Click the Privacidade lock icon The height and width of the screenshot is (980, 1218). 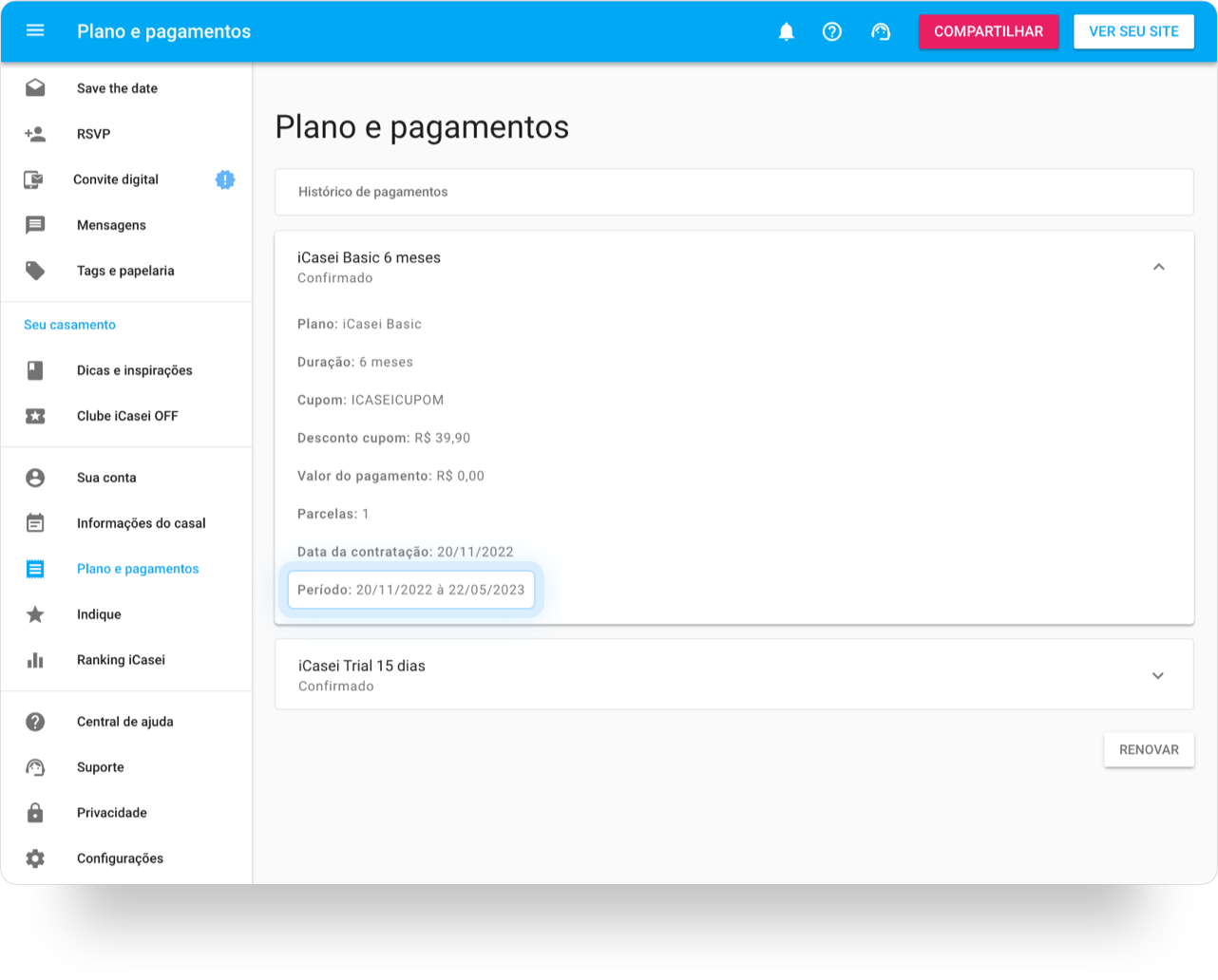pos(35,813)
